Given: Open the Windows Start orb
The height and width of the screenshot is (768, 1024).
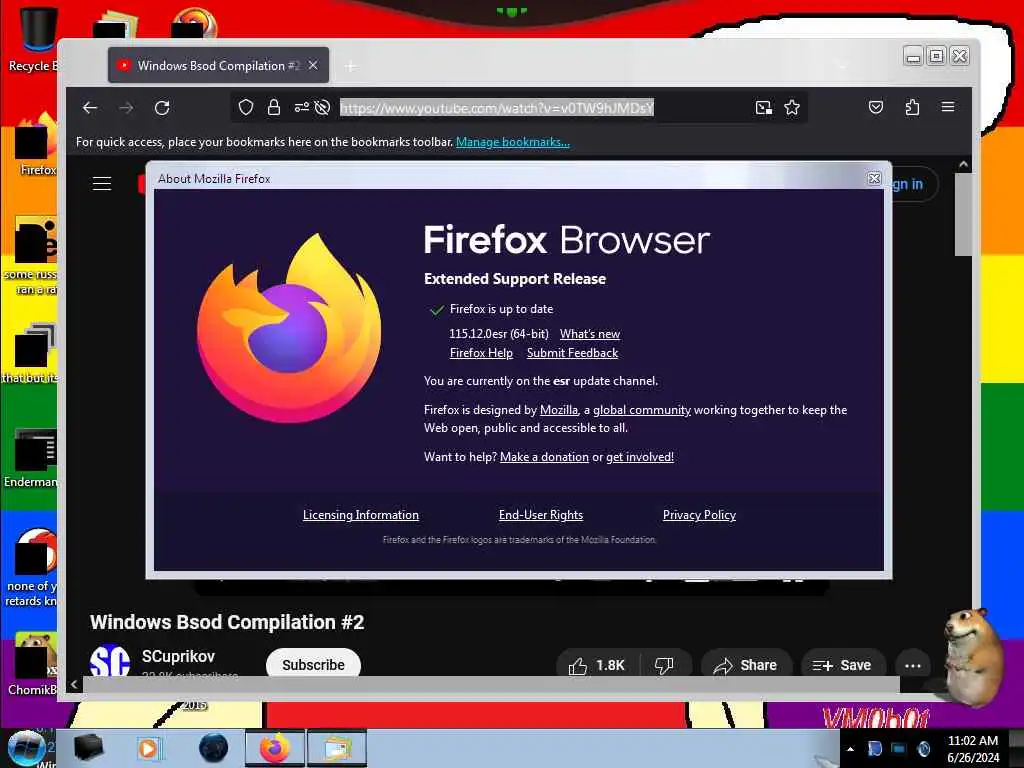Looking at the screenshot, I should pos(26,748).
